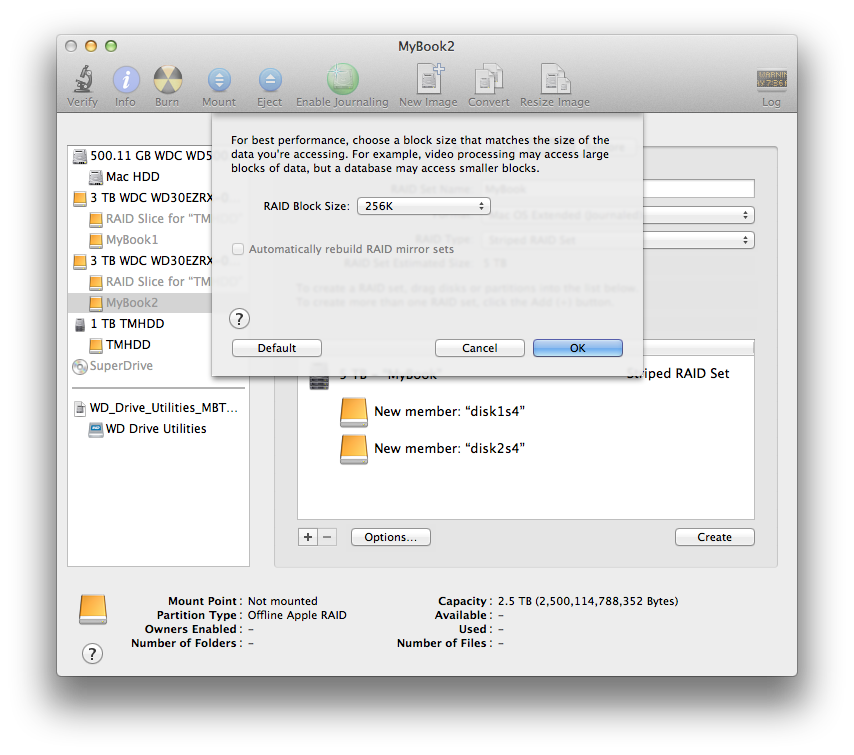Click the orange drive icon in info area

tap(93, 610)
